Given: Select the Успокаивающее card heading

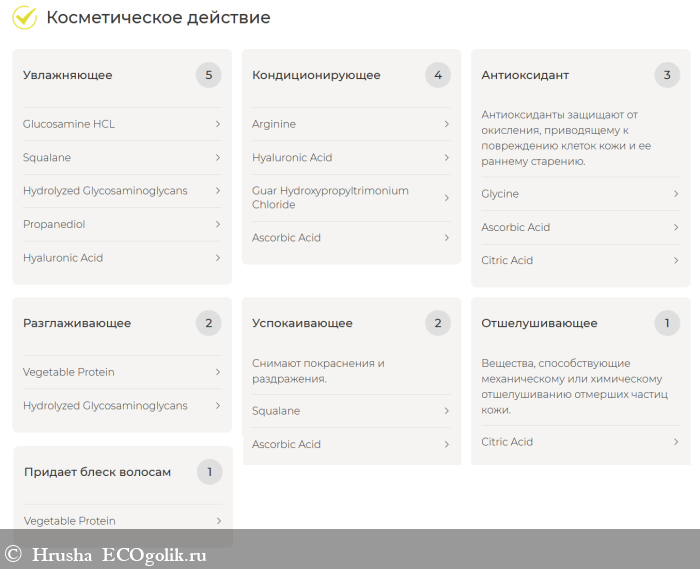Looking at the screenshot, I should click(302, 323).
